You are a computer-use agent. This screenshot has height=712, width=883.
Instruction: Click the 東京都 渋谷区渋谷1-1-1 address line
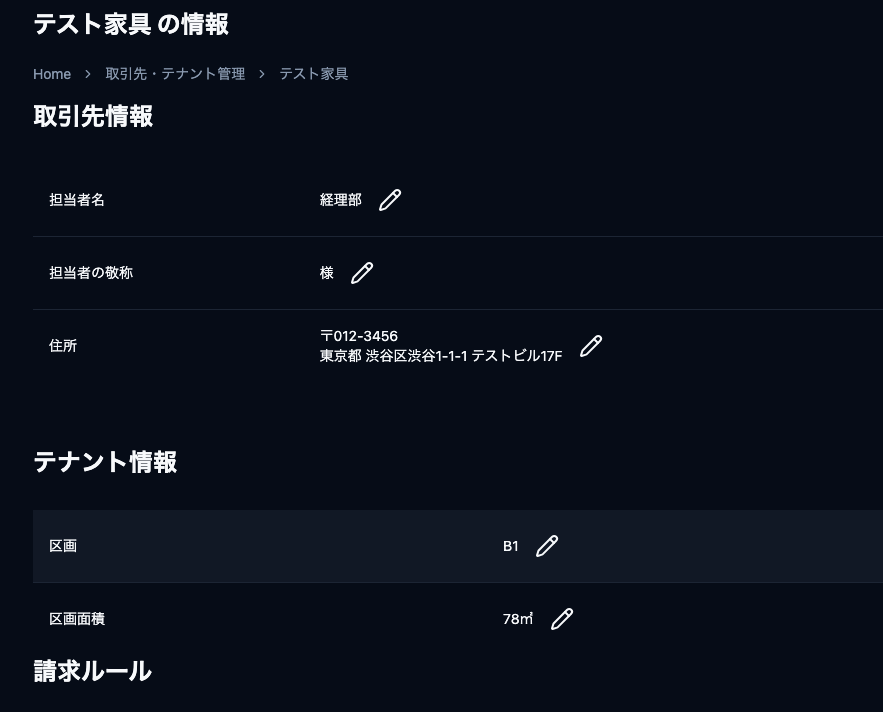[441, 355]
